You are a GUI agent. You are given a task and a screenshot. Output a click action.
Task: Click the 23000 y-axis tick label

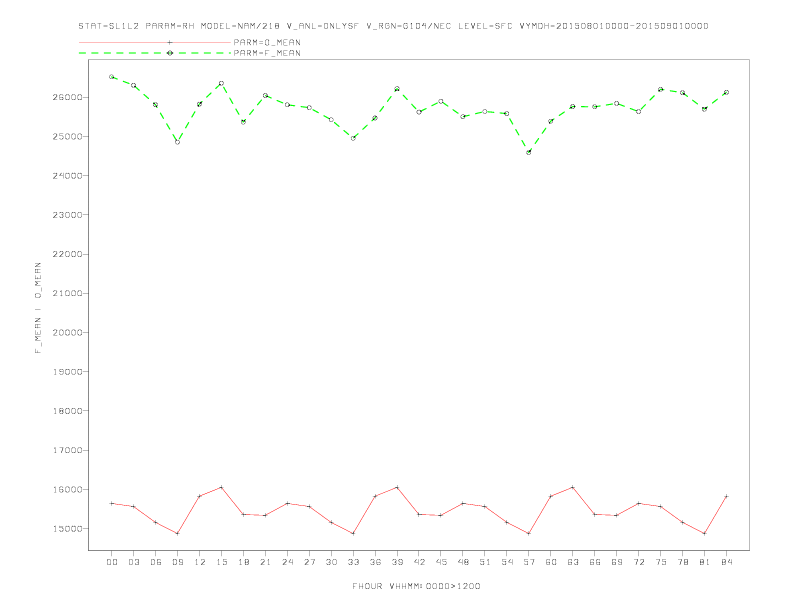[68, 215]
